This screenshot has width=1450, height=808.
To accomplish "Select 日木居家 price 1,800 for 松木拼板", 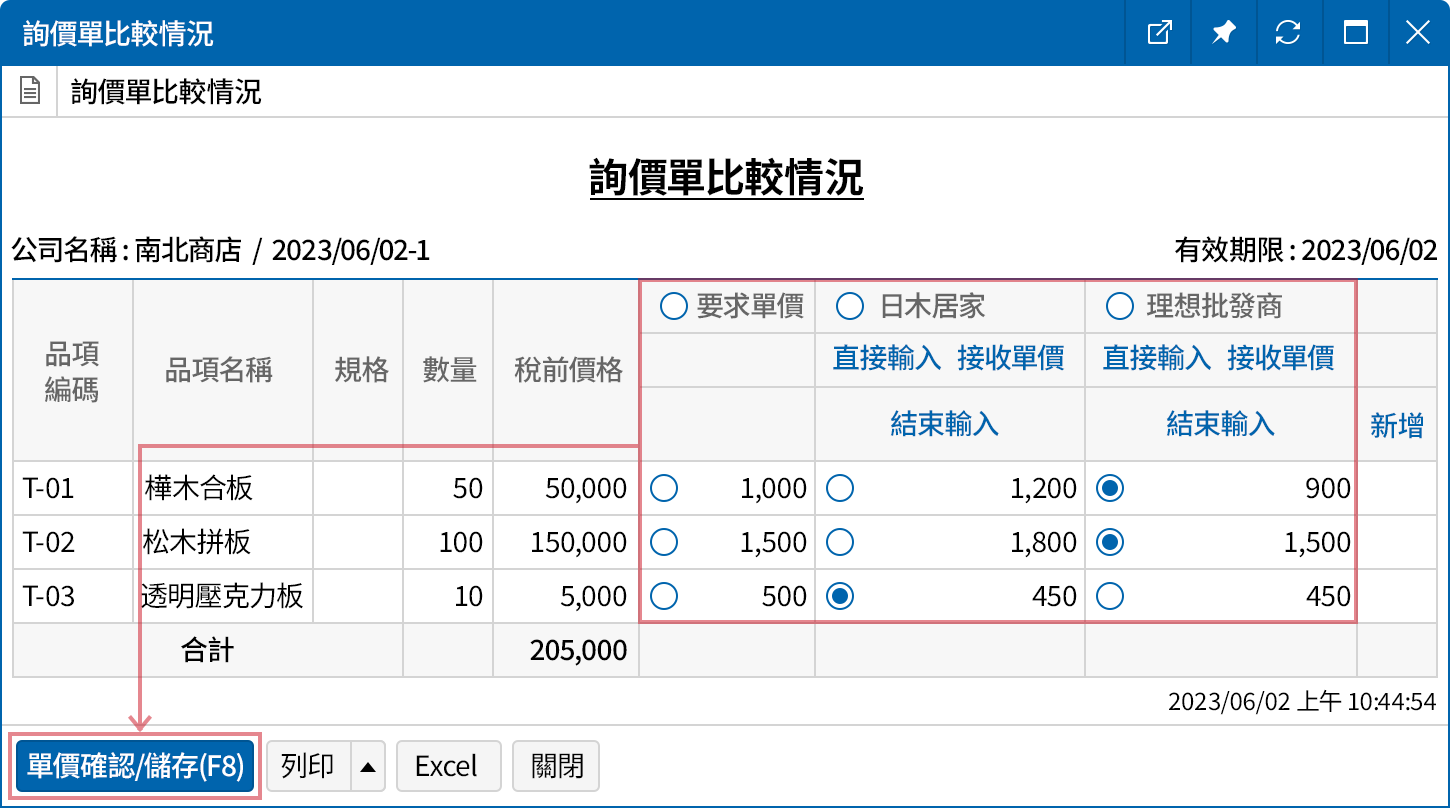I will click(841, 542).
